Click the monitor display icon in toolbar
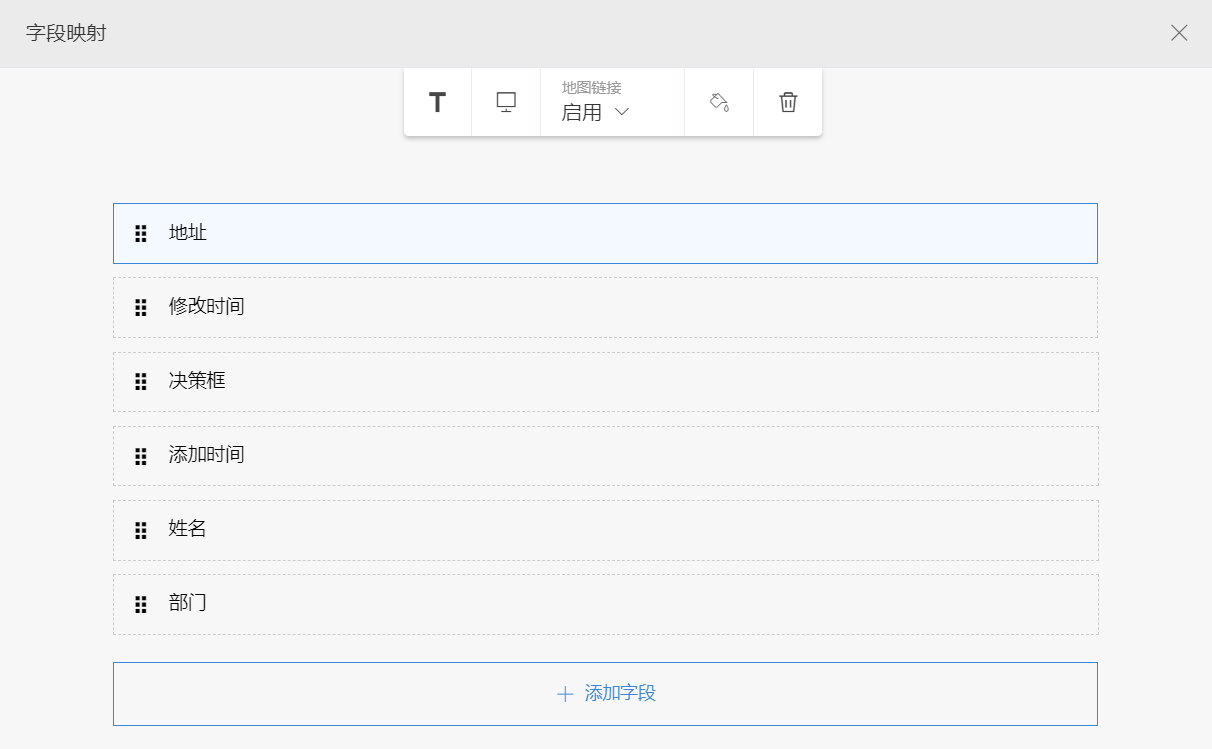This screenshot has height=749, width=1212. 506,103
